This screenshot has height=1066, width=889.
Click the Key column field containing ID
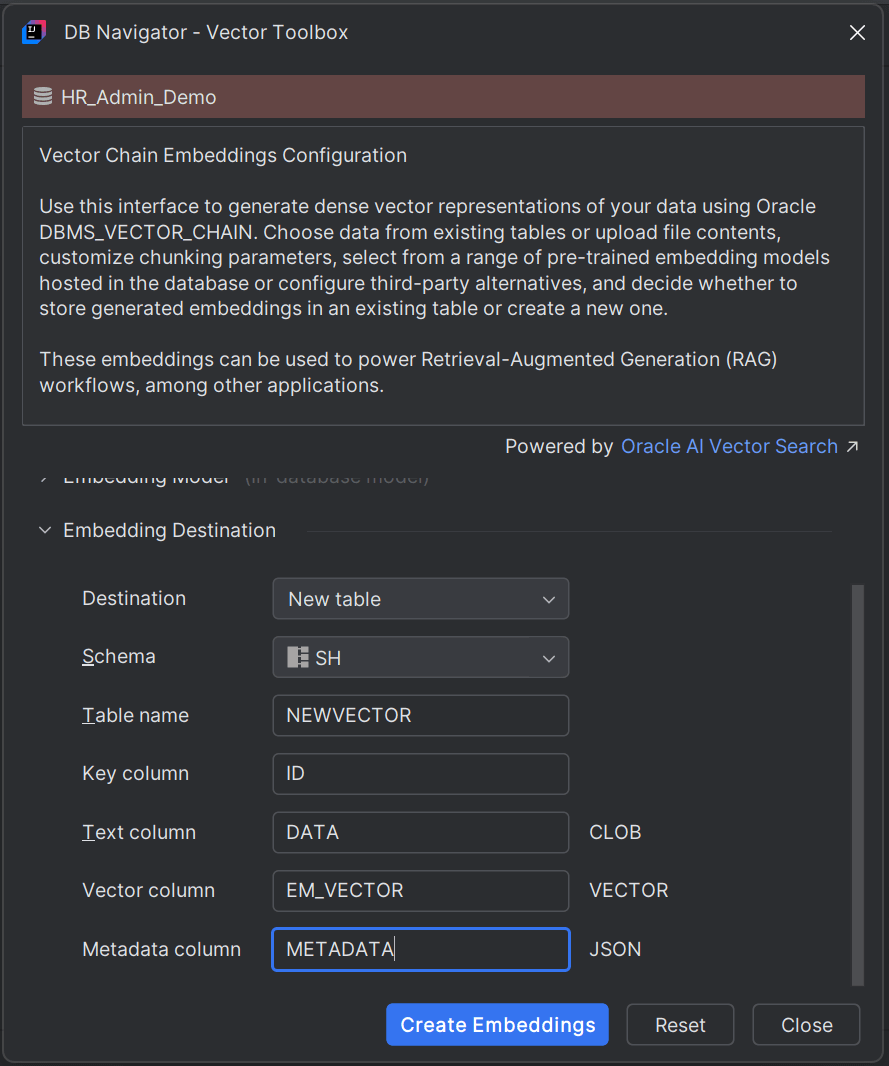[420, 773]
